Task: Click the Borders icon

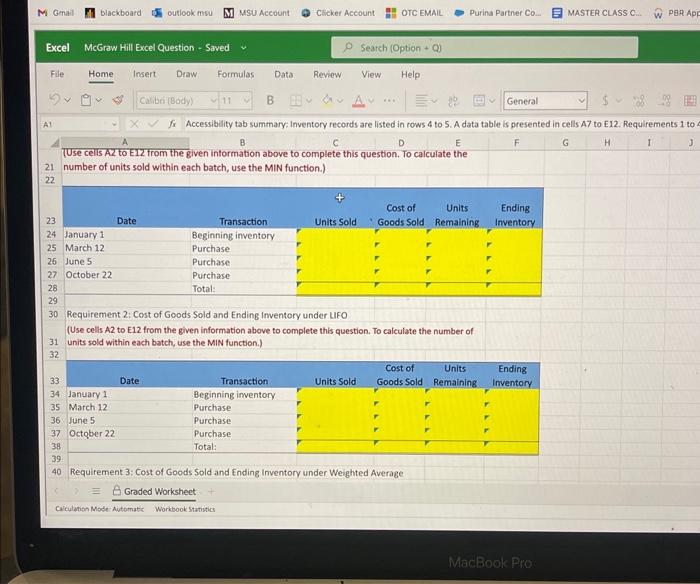Action: tap(296, 101)
